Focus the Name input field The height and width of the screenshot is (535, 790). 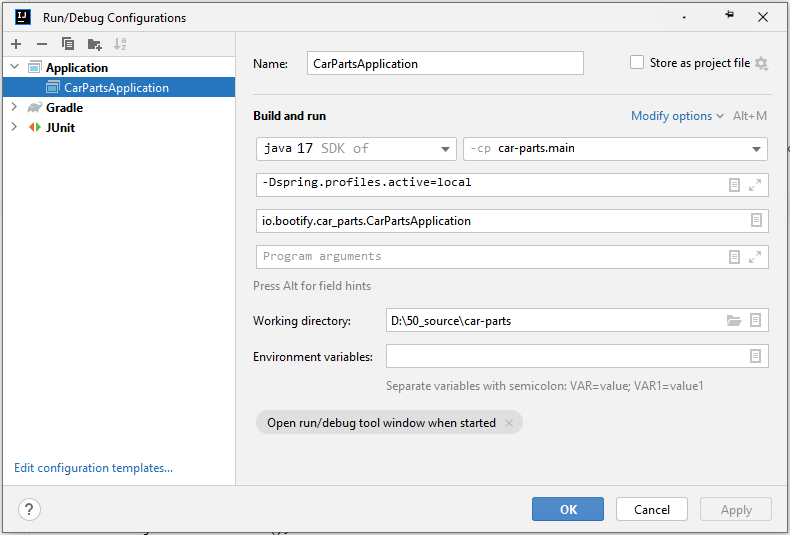coord(445,63)
